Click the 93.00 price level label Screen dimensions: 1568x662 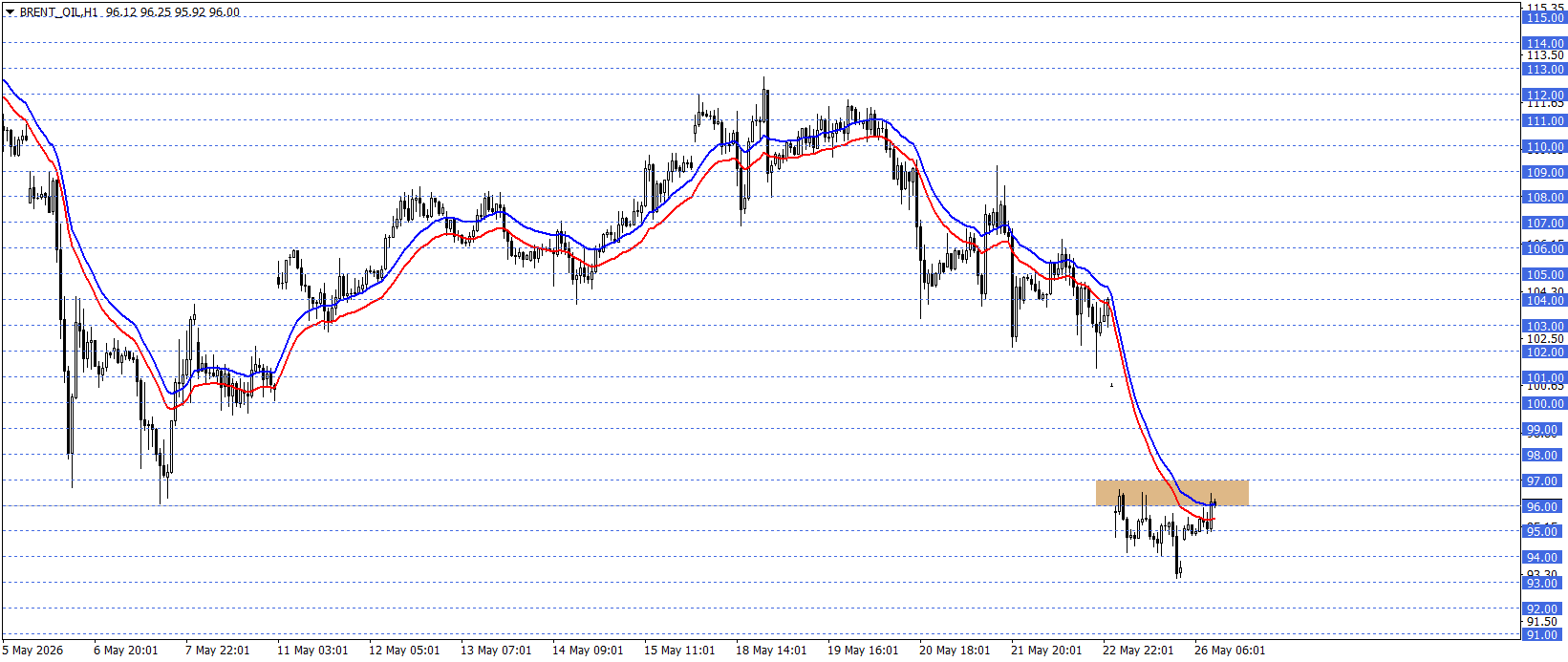1544,583
